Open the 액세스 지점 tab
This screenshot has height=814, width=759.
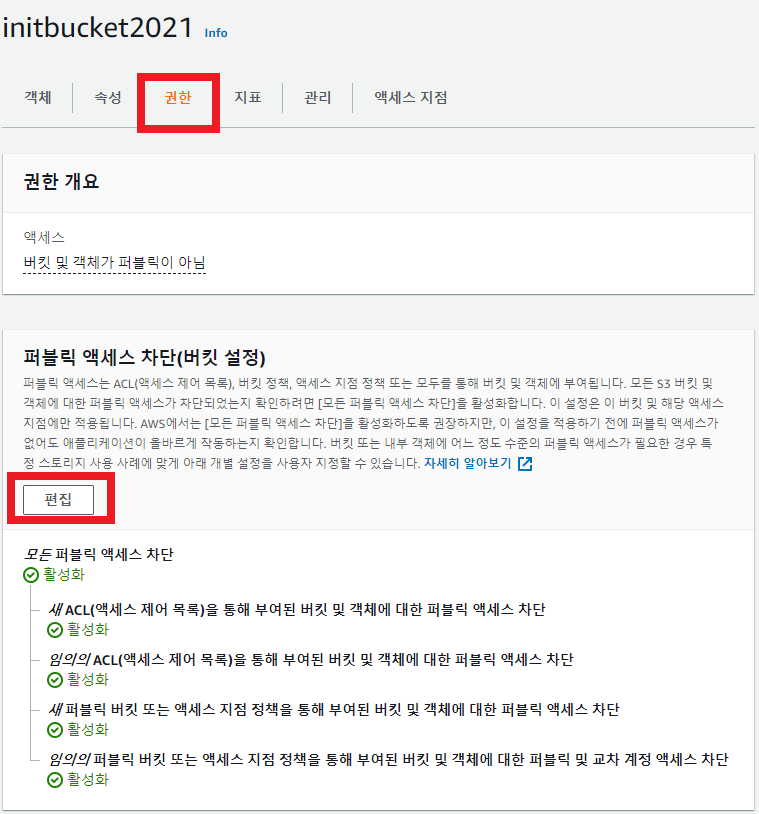pos(411,97)
